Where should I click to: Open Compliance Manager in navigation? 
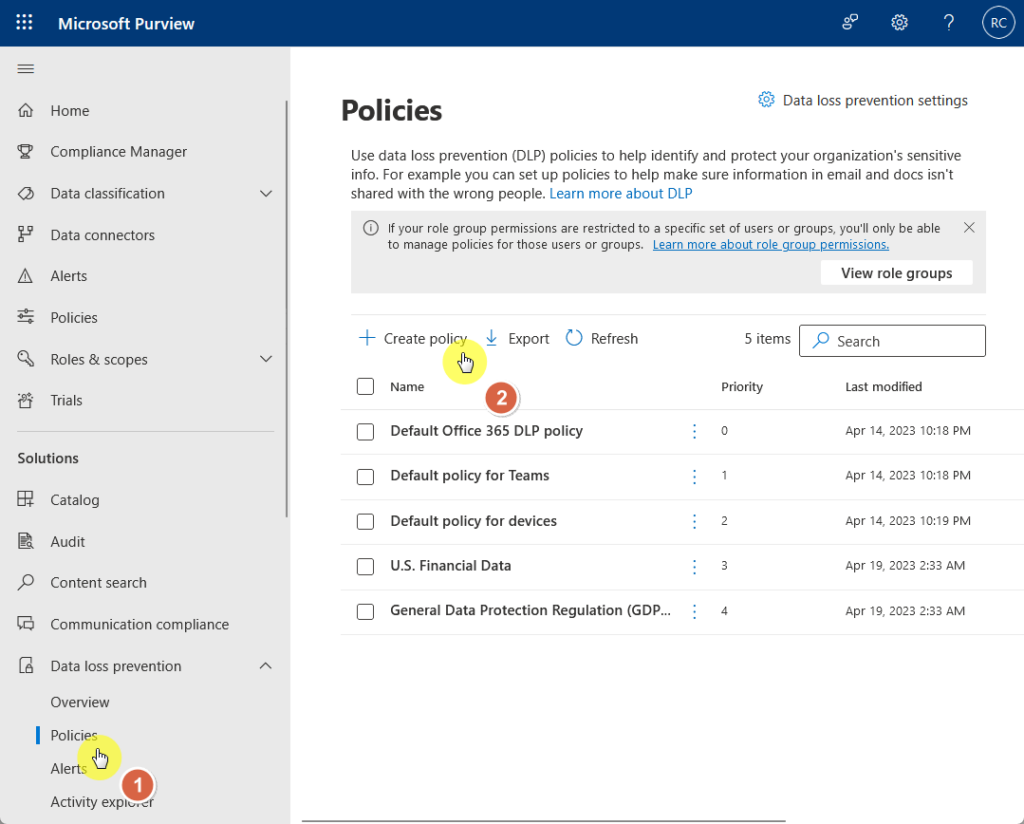[x=119, y=151]
